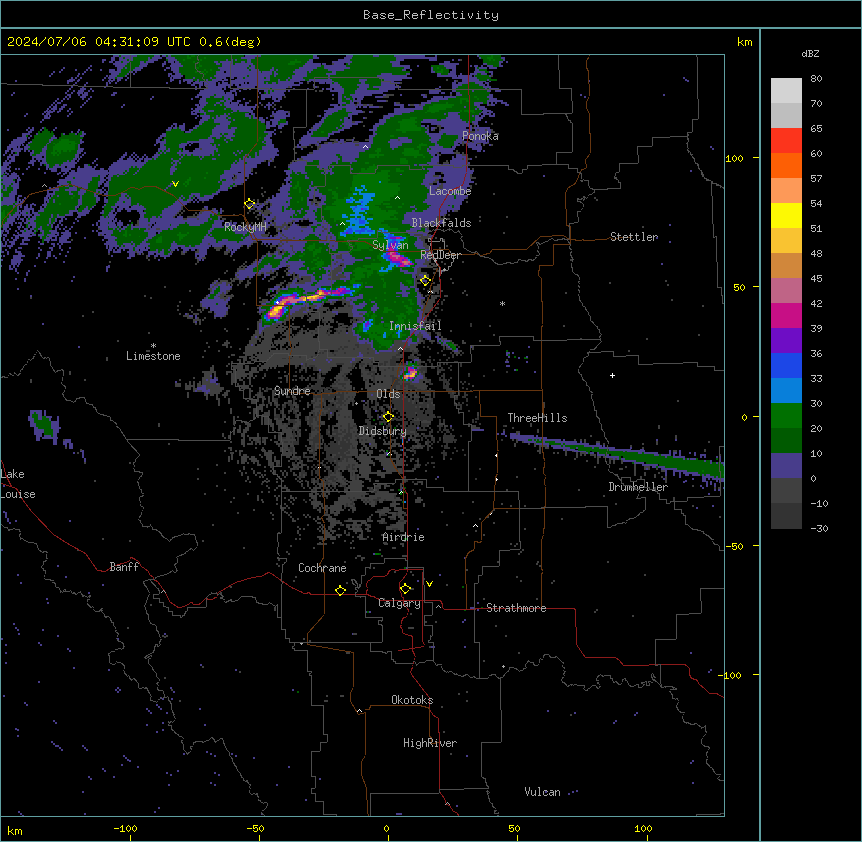Click the Drumheller label
The width and height of the screenshot is (862, 842).
pos(638,487)
